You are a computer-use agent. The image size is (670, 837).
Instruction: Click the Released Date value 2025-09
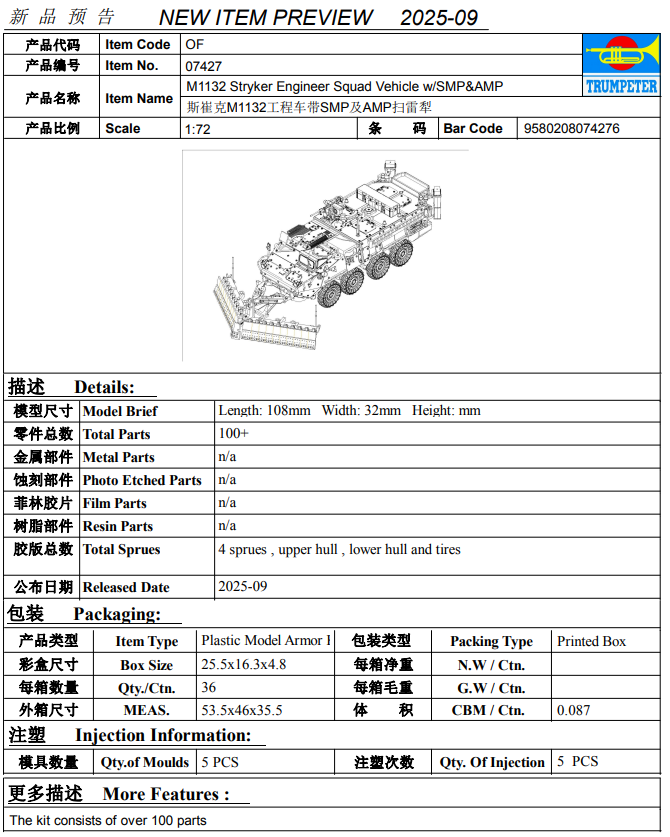[x=242, y=586]
